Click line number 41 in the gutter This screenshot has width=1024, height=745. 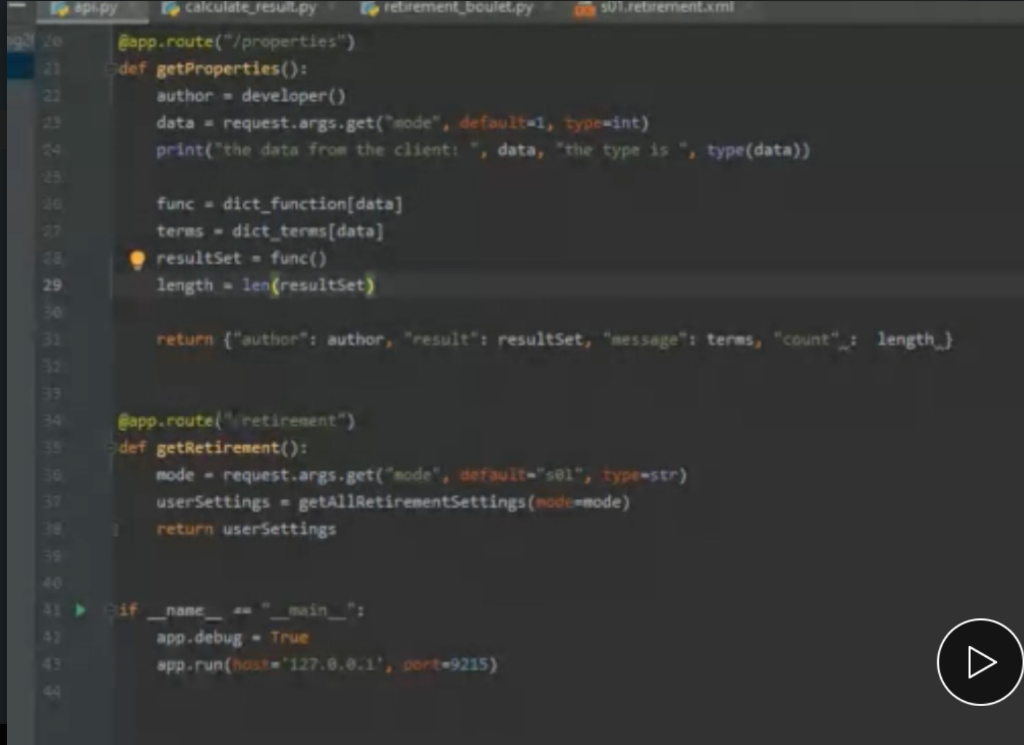(x=52, y=610)
